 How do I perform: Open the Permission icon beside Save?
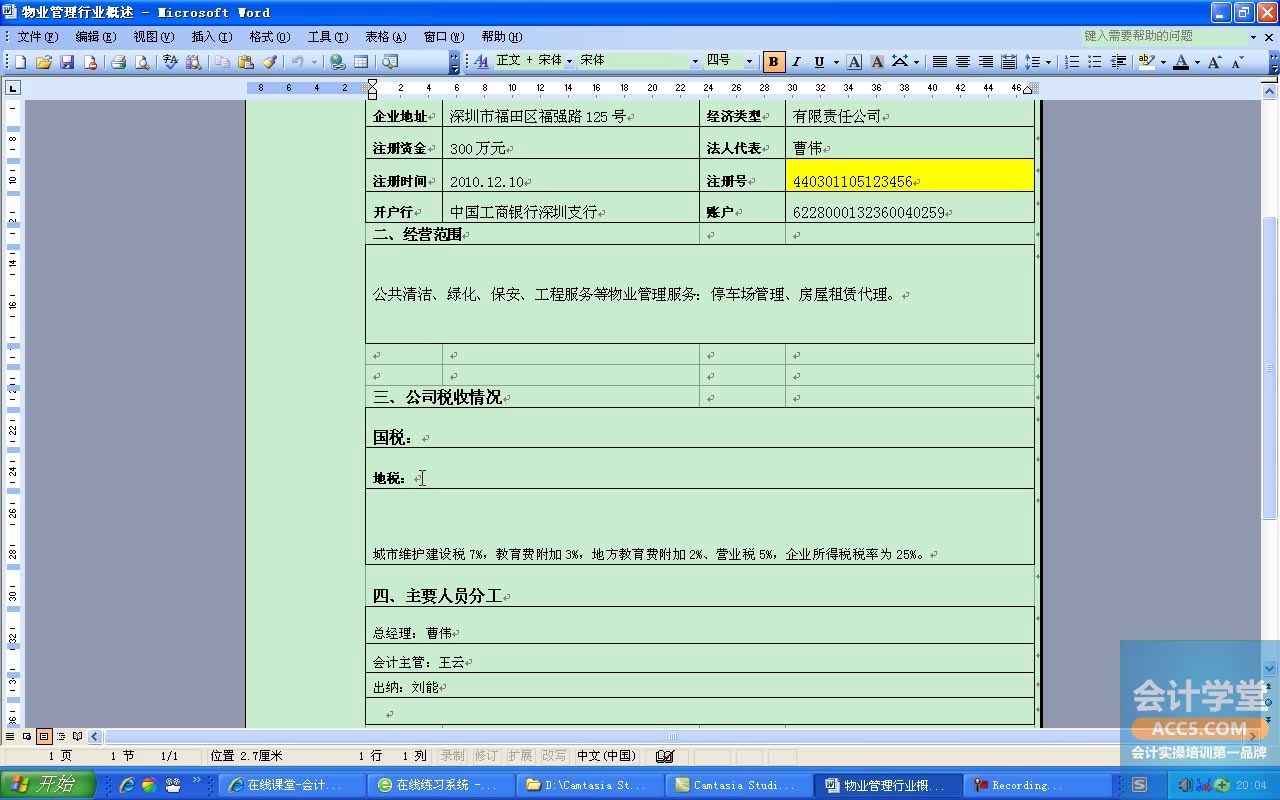click(x=90, y=62)
